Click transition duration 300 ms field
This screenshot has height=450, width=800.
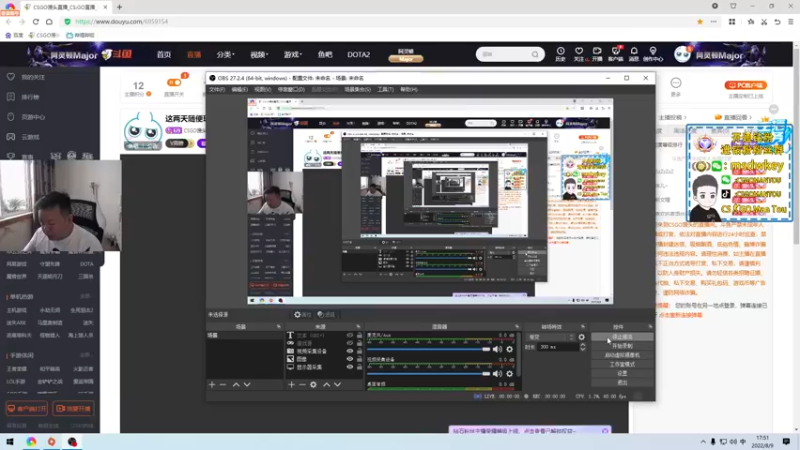[x=558, y=347]
